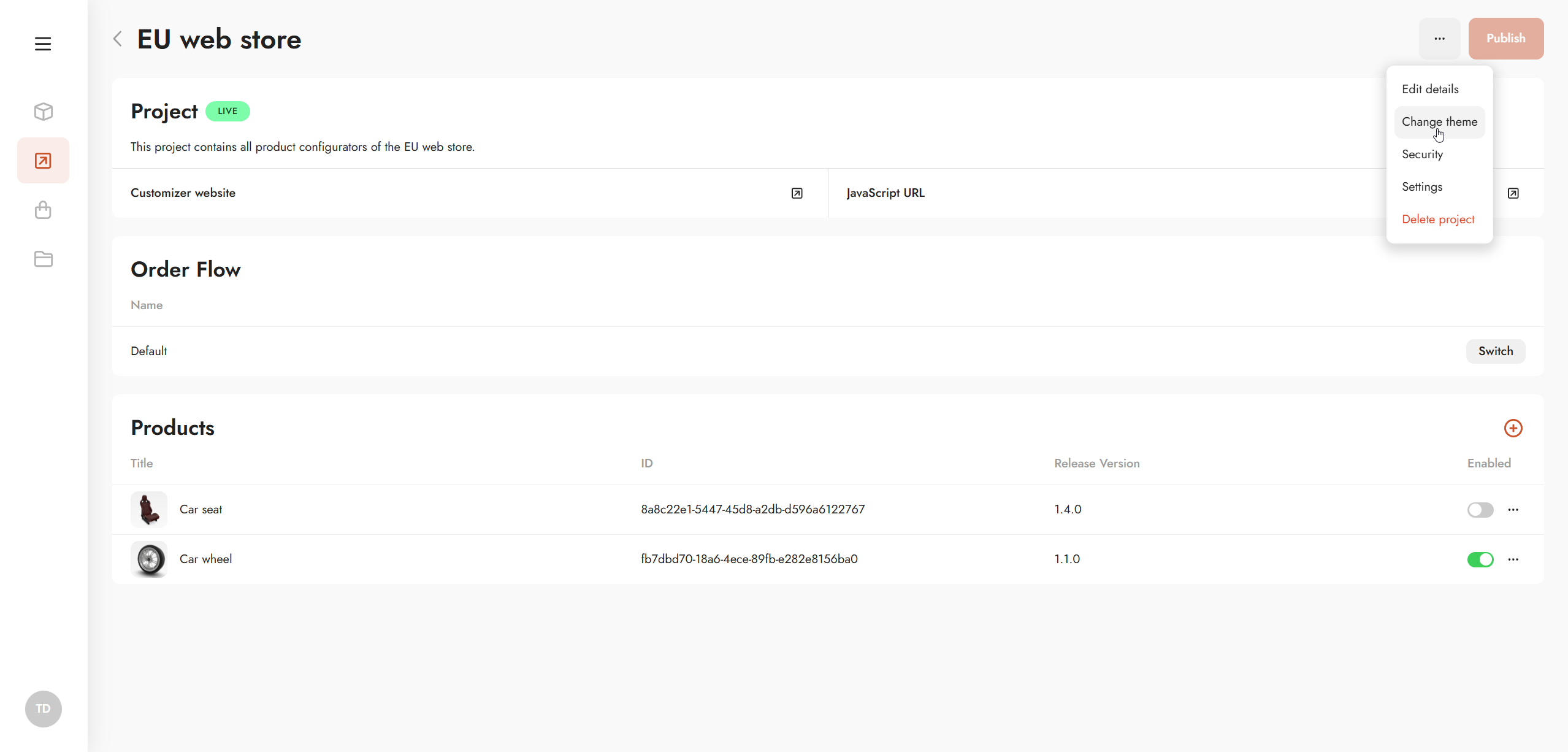
Task: Click the Publish button
Action: pos(1505,39)
